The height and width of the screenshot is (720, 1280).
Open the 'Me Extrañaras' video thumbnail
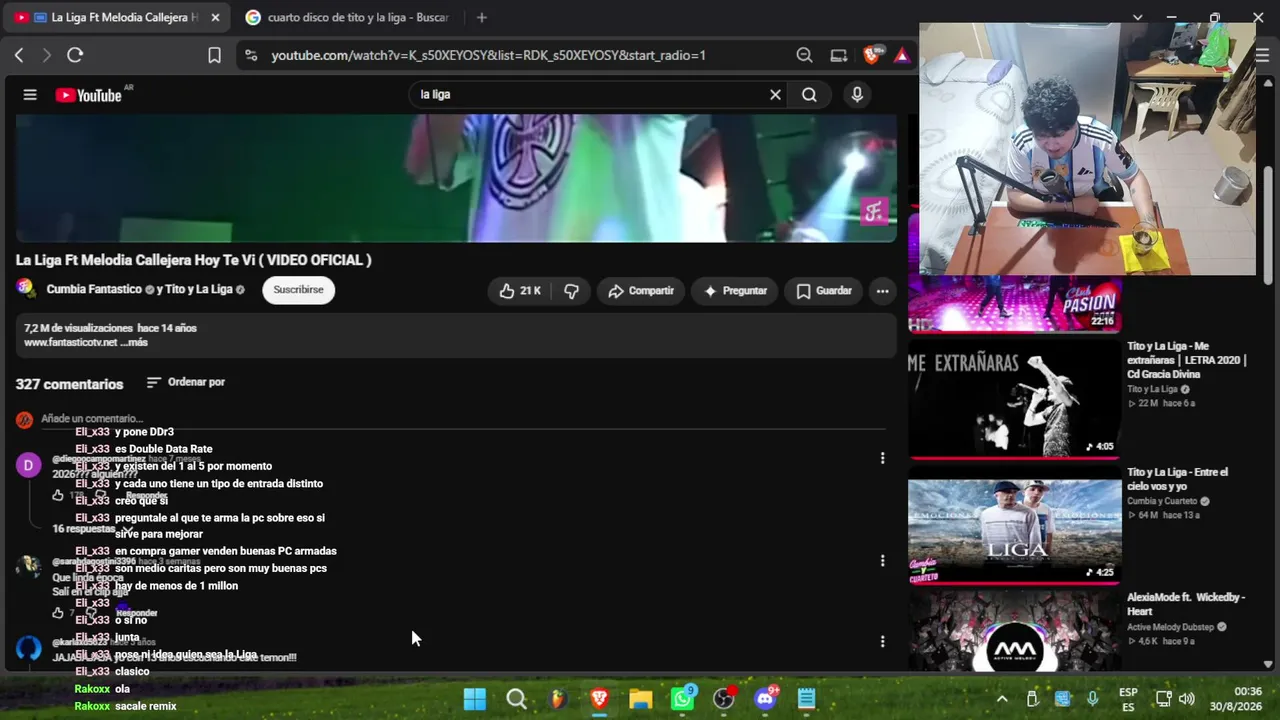coord(1014,400)
